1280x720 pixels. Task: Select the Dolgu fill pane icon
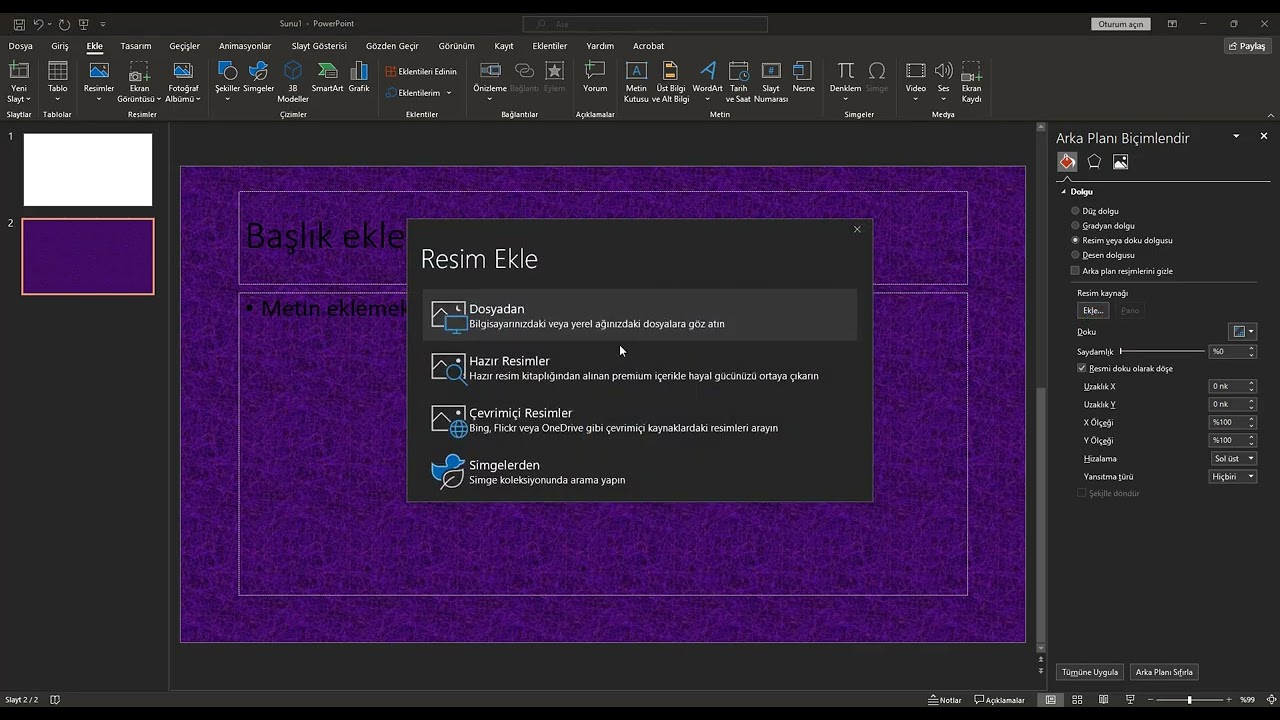pos(1067,162)
